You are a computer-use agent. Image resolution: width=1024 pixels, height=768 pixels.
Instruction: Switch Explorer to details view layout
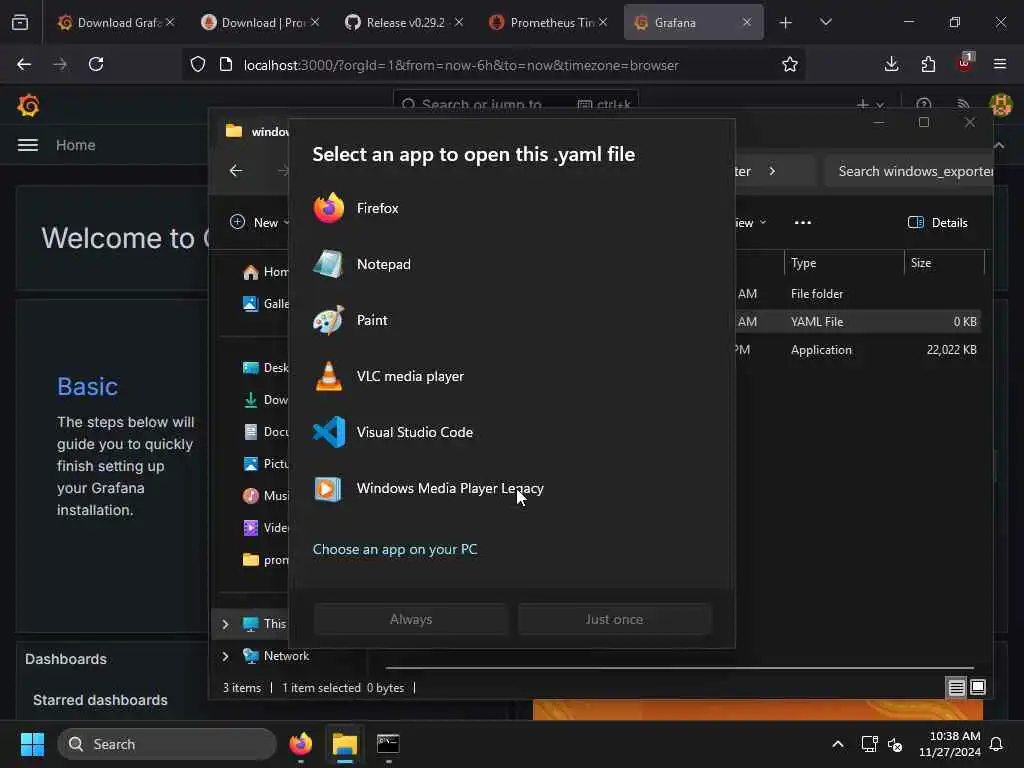(956, 687)
